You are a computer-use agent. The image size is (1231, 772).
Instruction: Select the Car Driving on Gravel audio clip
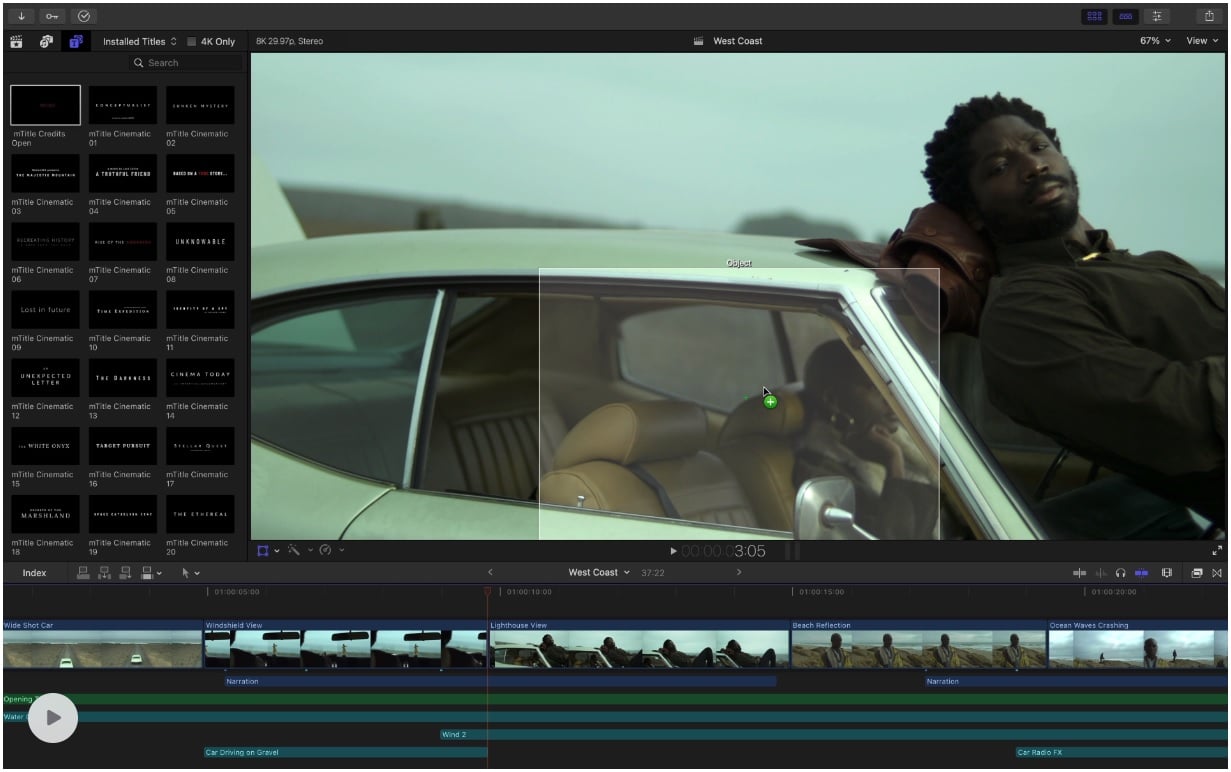(345, 753)
